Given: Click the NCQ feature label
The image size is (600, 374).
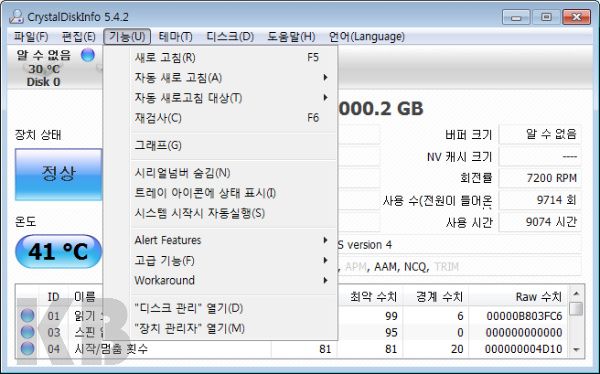Looking at the screenshot, I should pyautogui.click(x=415, y=266).
